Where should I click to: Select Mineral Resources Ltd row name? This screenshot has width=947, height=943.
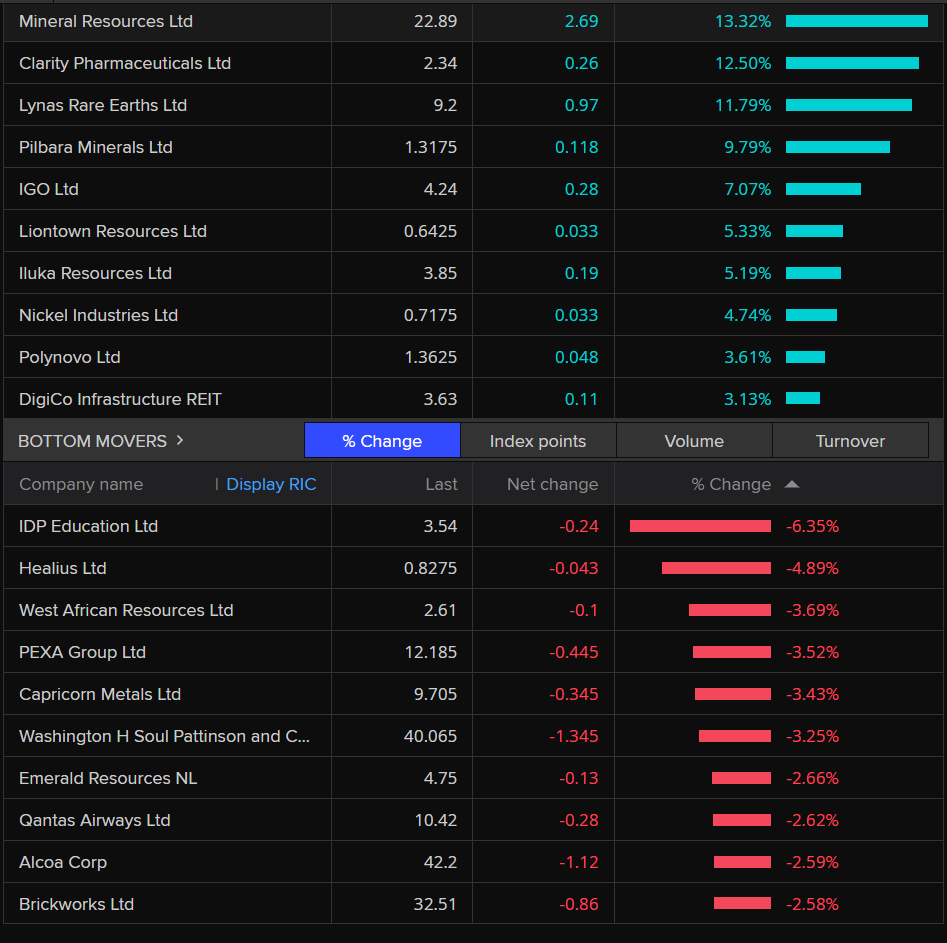(106, 21)
